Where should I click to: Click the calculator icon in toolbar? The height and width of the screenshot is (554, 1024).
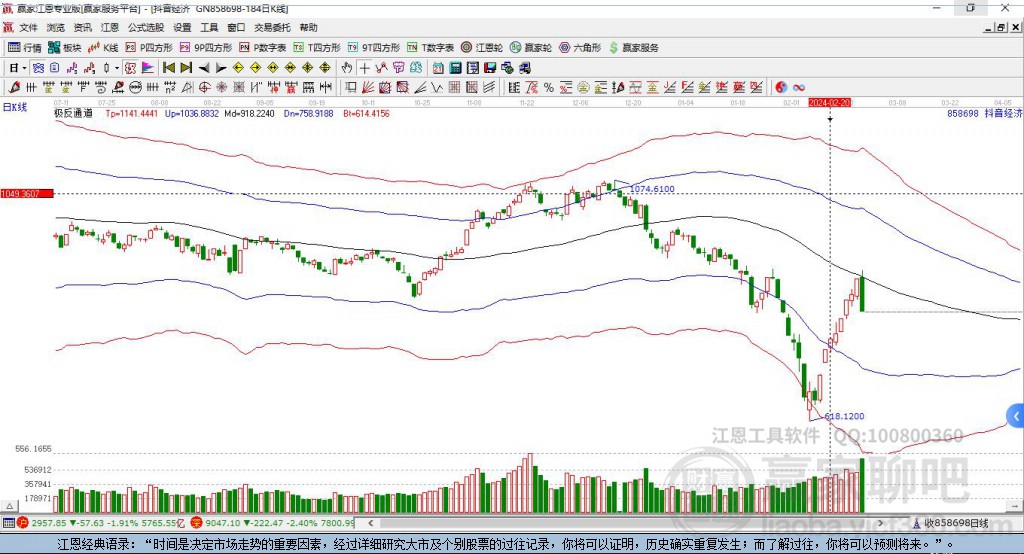(455, 68)
